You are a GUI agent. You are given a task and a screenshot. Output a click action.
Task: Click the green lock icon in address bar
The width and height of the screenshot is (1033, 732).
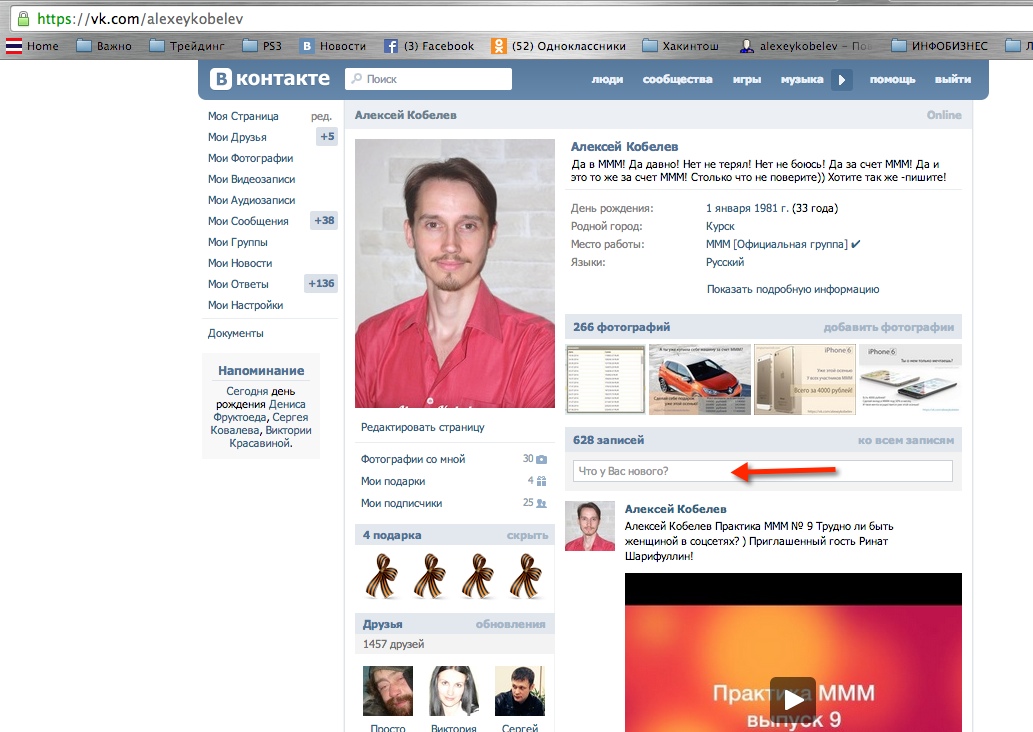(23, 18)
